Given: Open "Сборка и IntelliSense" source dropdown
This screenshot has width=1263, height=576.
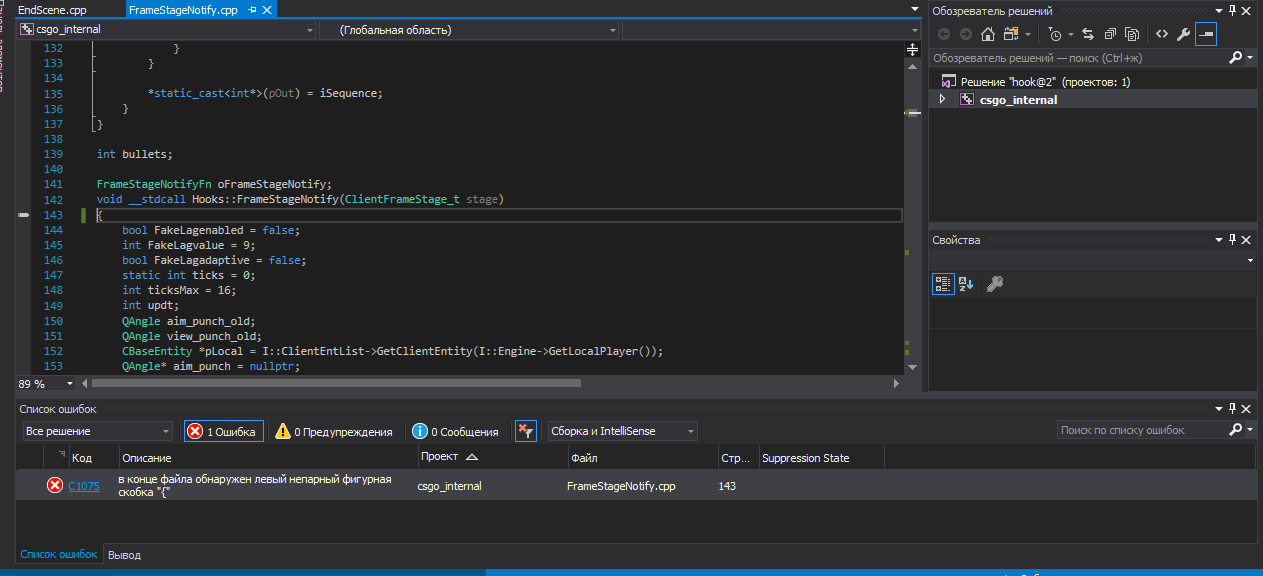Looking at the screenshot, I should [x=622, y=431].
